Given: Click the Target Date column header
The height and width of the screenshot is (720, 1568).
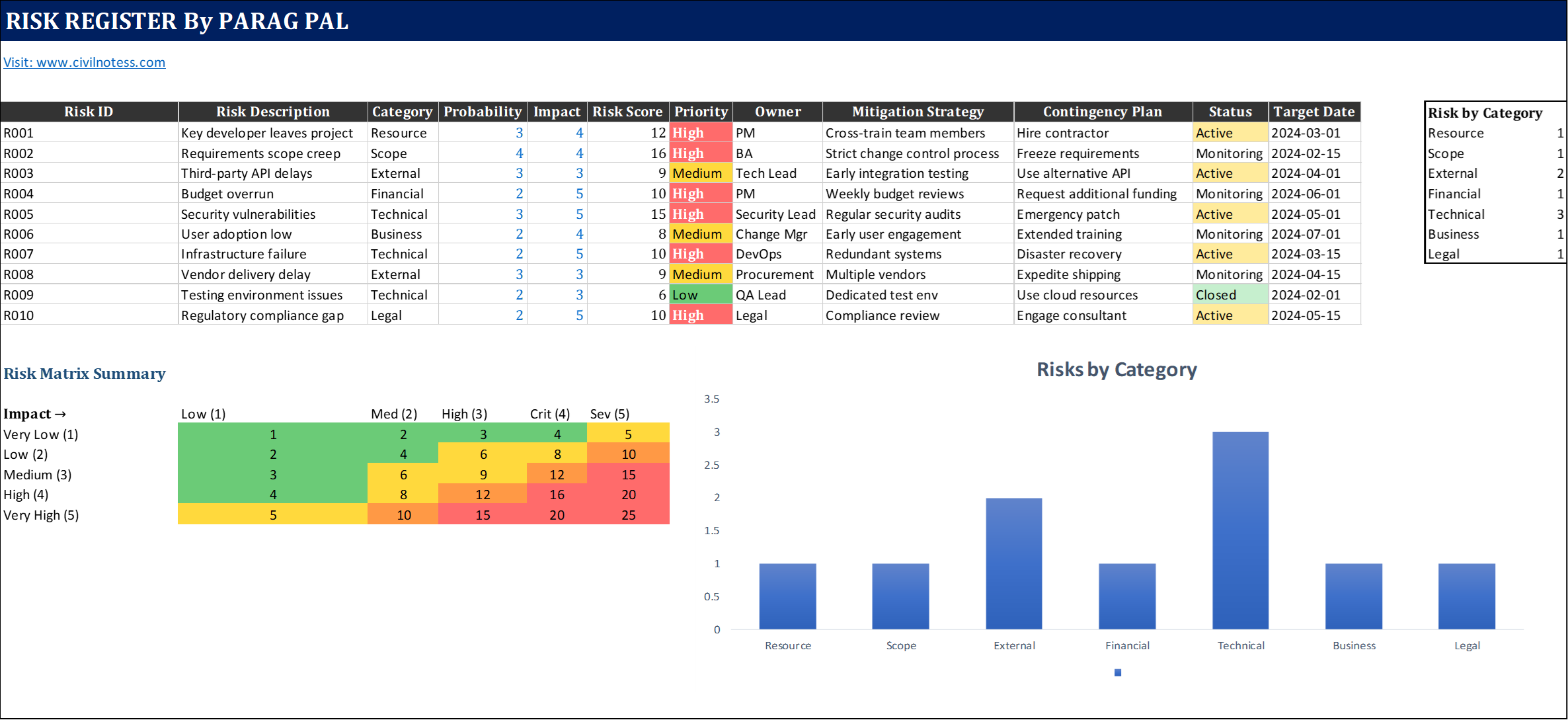Looking at the screenshot, I should 1313,112.
